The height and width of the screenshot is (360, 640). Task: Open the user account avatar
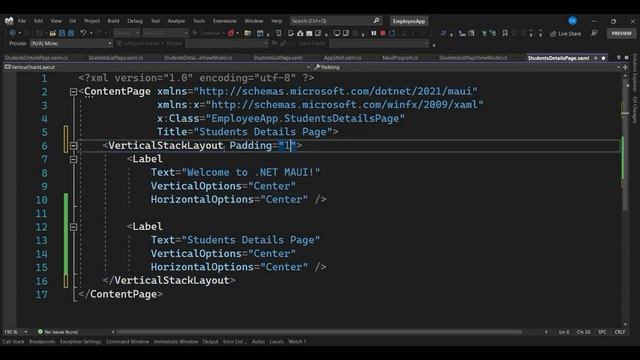(573, 20)
